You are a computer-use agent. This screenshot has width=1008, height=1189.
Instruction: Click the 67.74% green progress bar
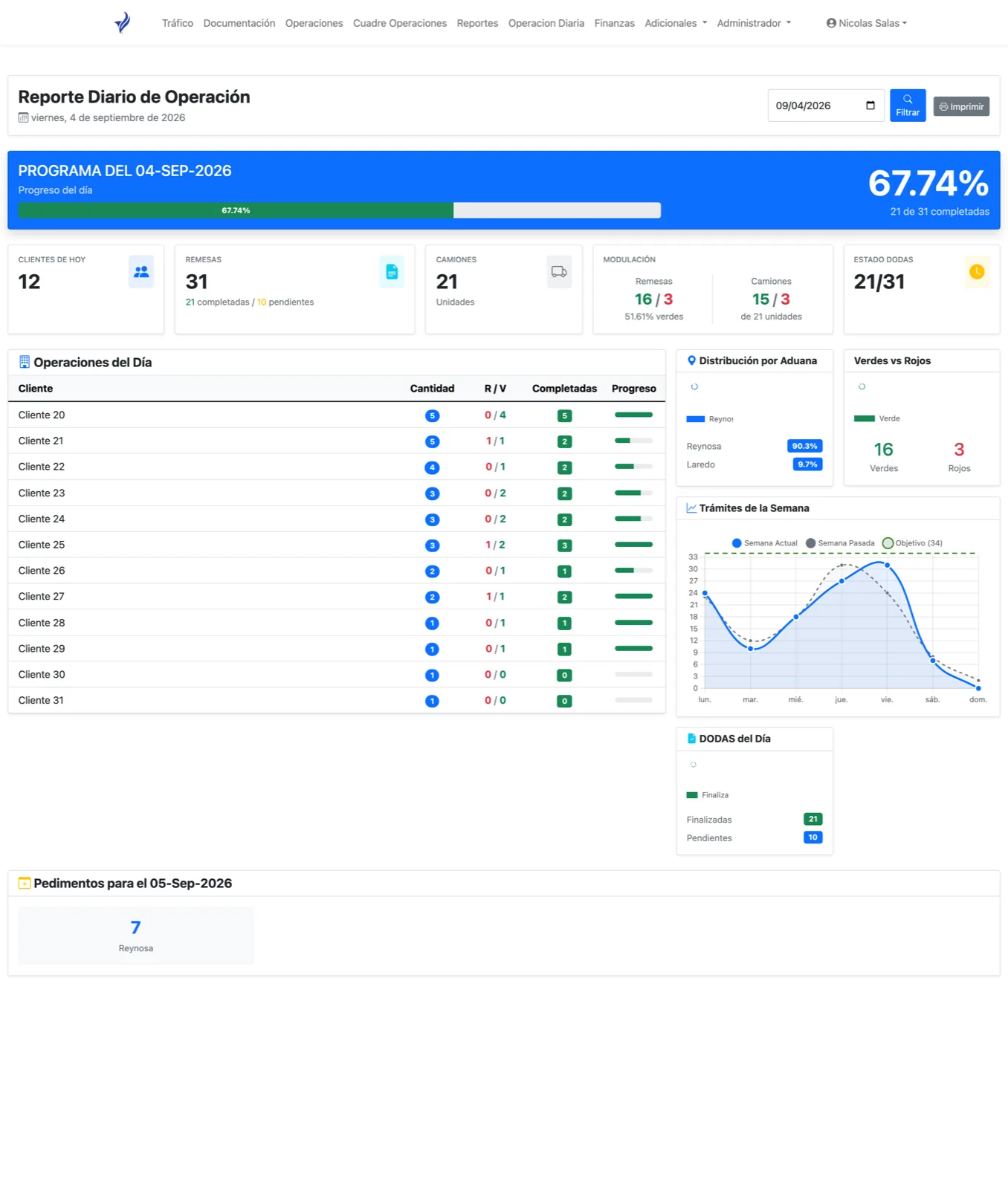coord(236,210)
